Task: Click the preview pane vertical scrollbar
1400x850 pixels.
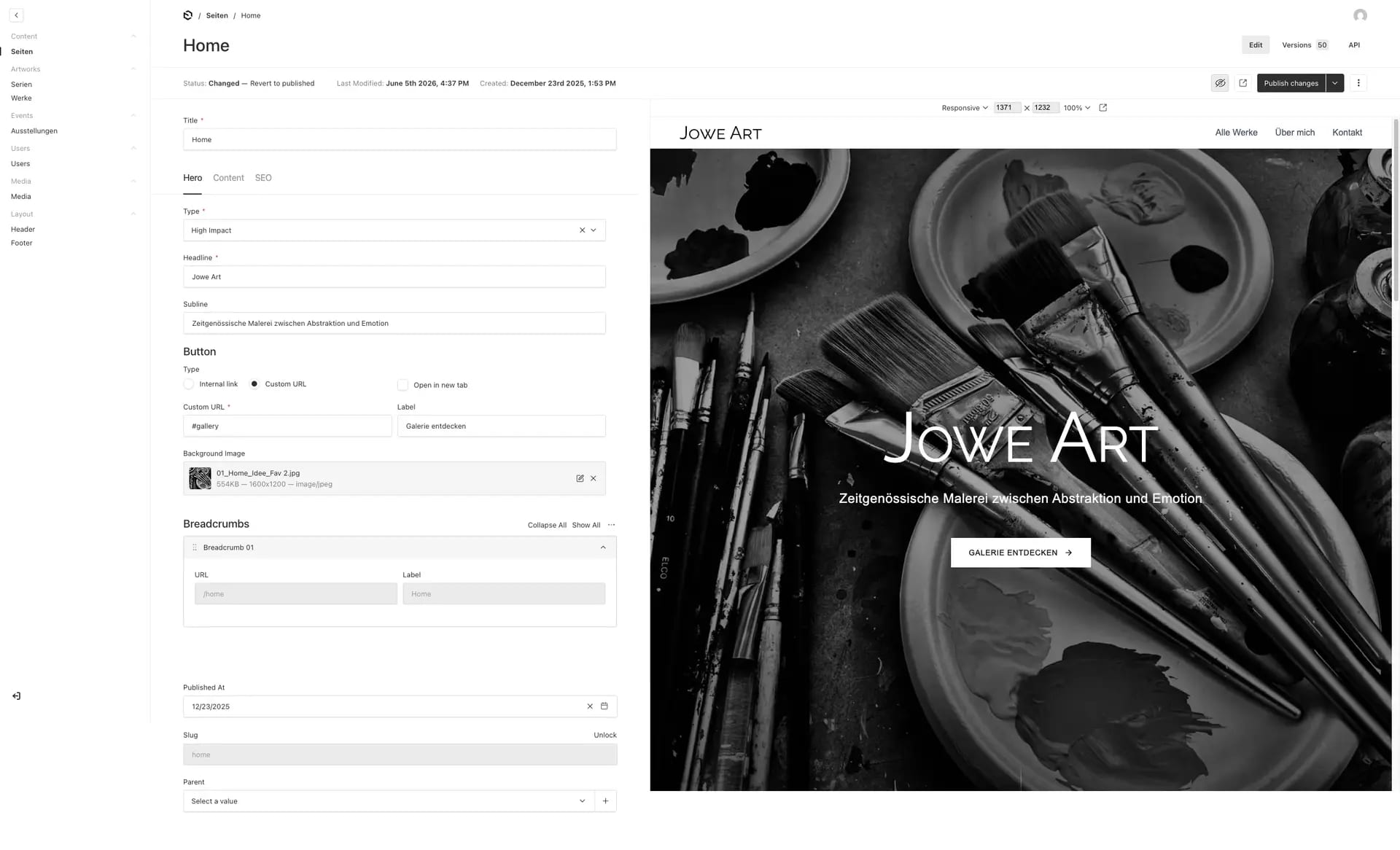Action: (x=1396, y=211)
